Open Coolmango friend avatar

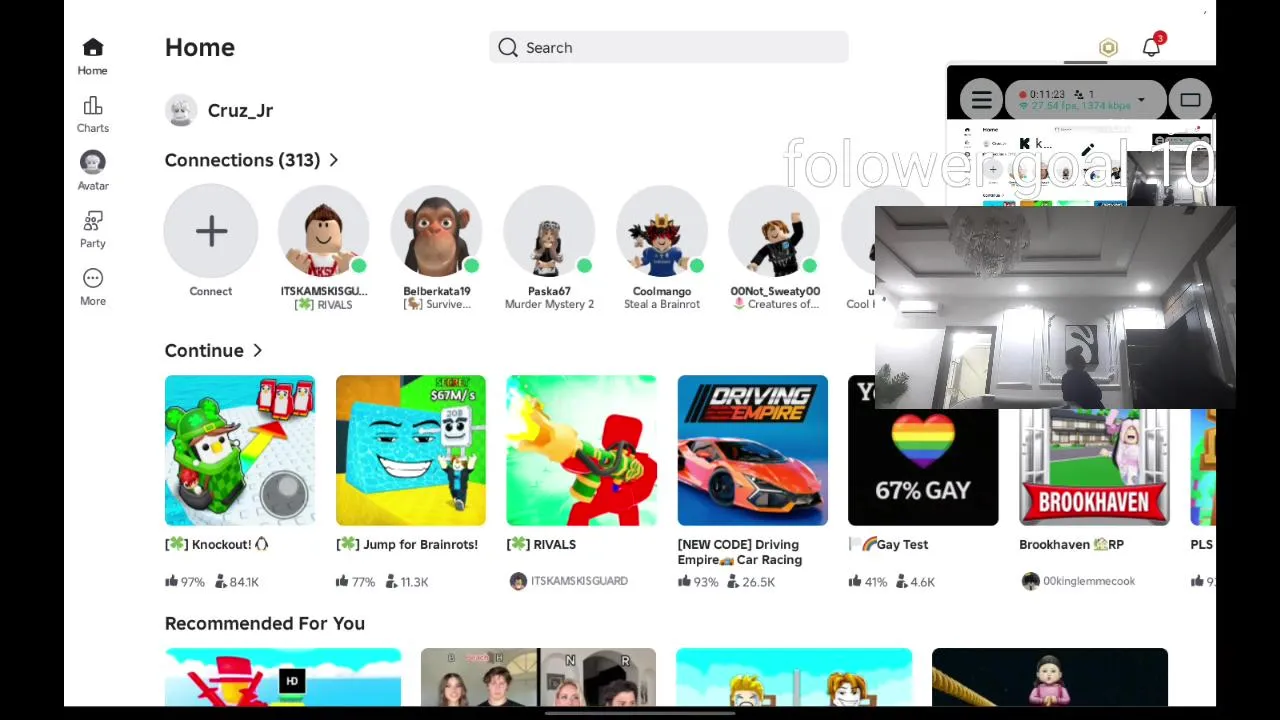coord(662,231)
